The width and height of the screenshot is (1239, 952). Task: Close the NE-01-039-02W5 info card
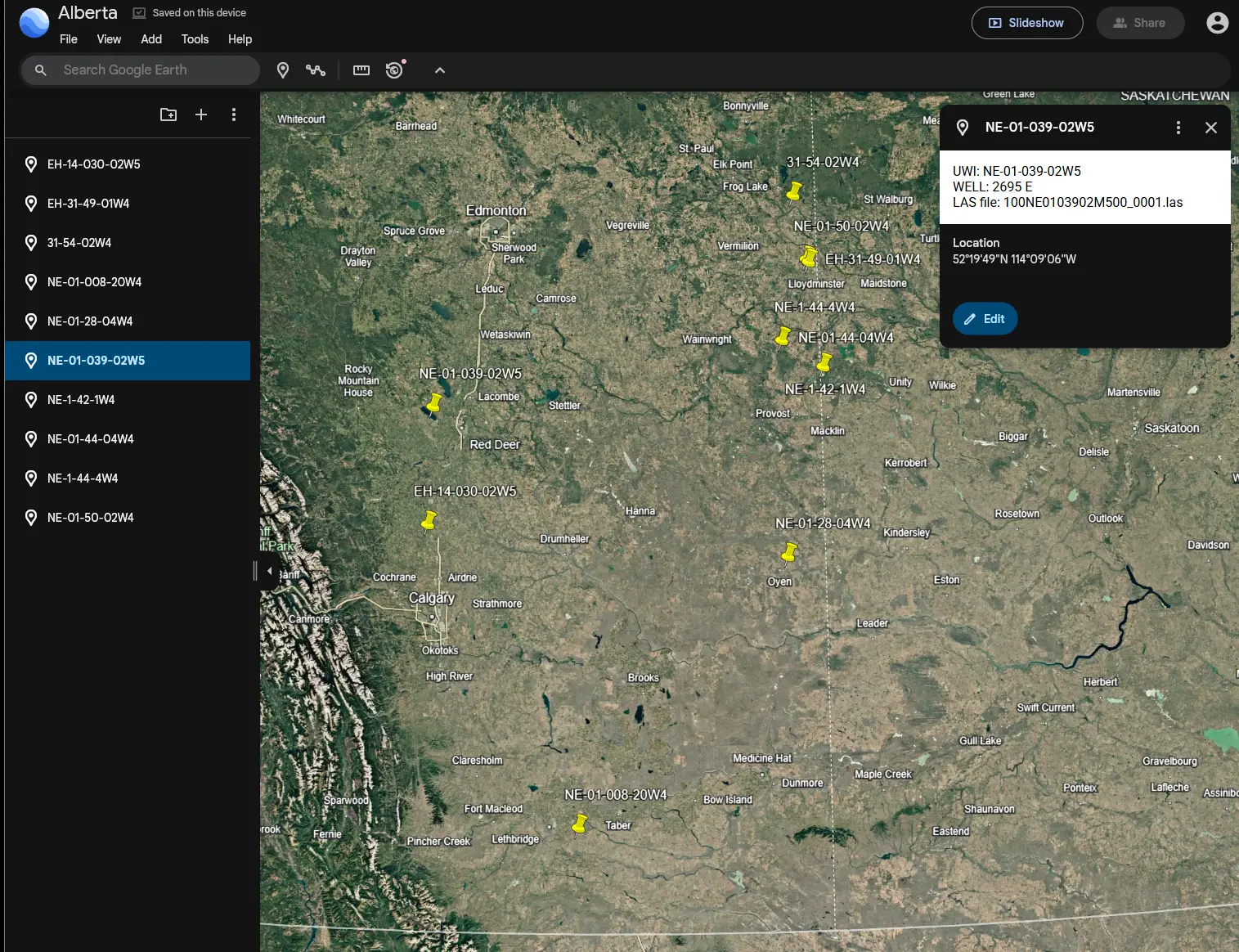[x=1211, y=128]
